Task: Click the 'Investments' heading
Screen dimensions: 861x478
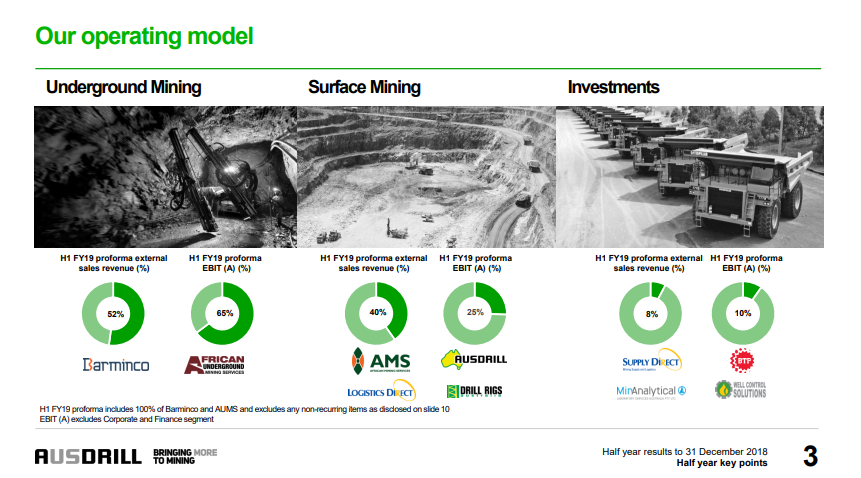Action: (613, 87)
